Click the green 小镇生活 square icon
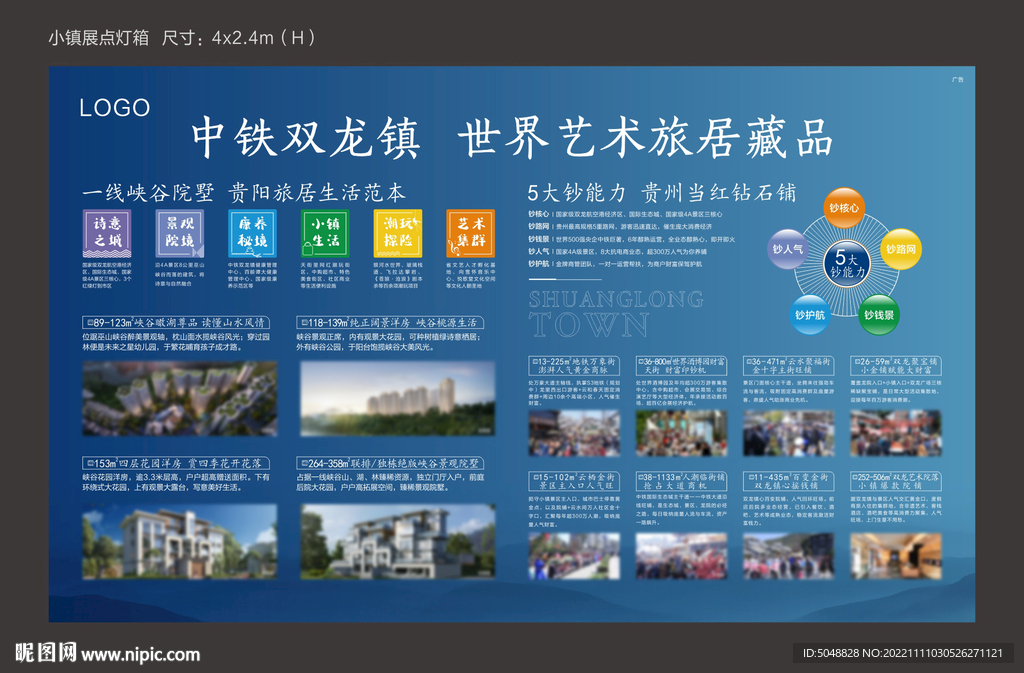This screenshot has height=673, width=1024. (325, 233)
